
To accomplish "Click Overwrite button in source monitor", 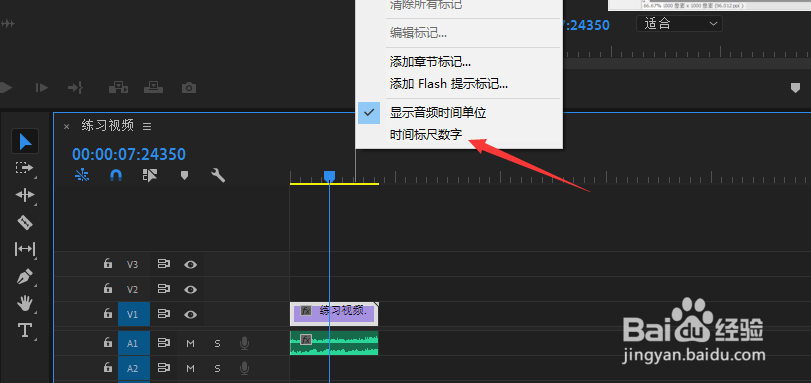I will (154, 87).
